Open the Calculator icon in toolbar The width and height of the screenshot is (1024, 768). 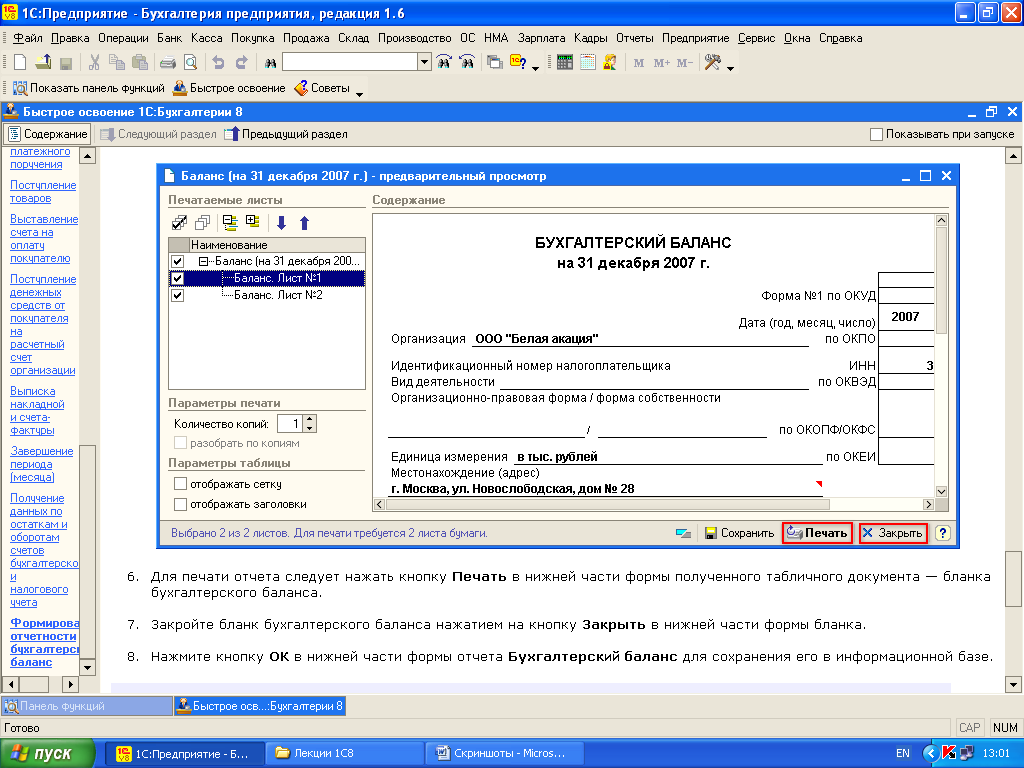[565, 63]
